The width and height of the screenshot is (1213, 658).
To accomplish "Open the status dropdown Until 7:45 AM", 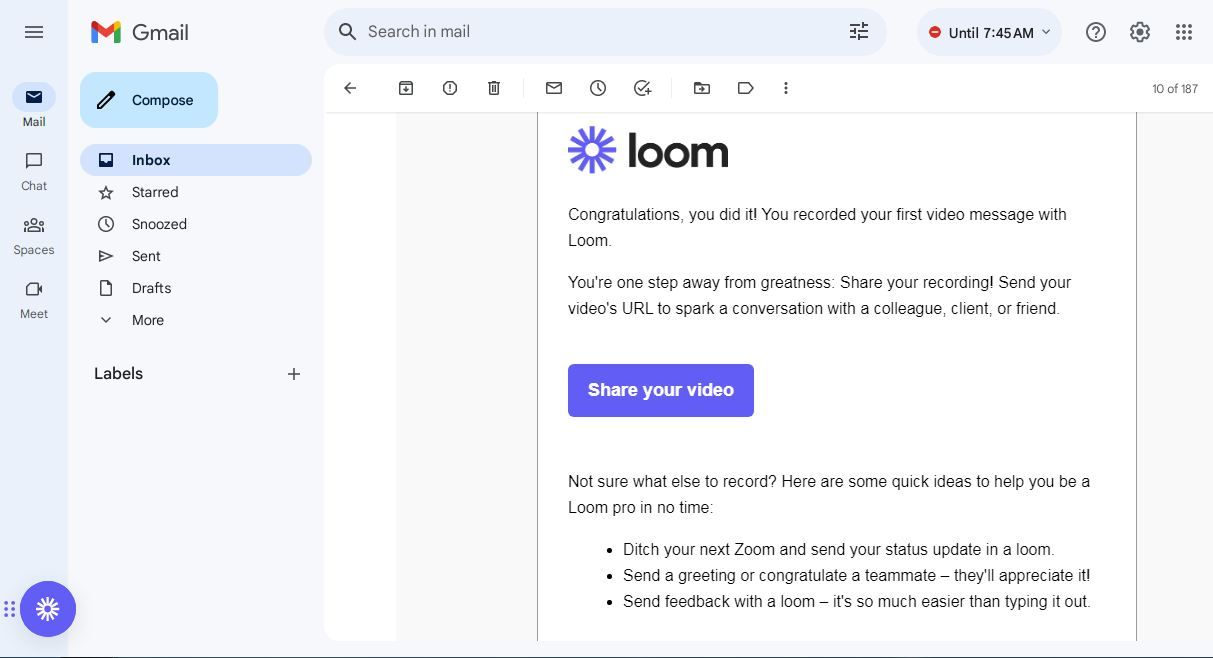I will [x=989, y=32].
